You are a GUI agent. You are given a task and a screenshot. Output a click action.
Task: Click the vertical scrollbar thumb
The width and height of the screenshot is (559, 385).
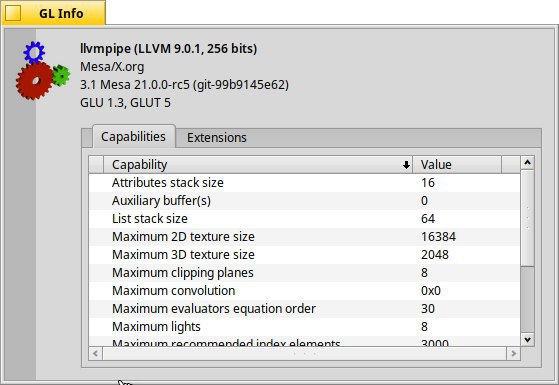pyautogui.click(x=527, y=218)
